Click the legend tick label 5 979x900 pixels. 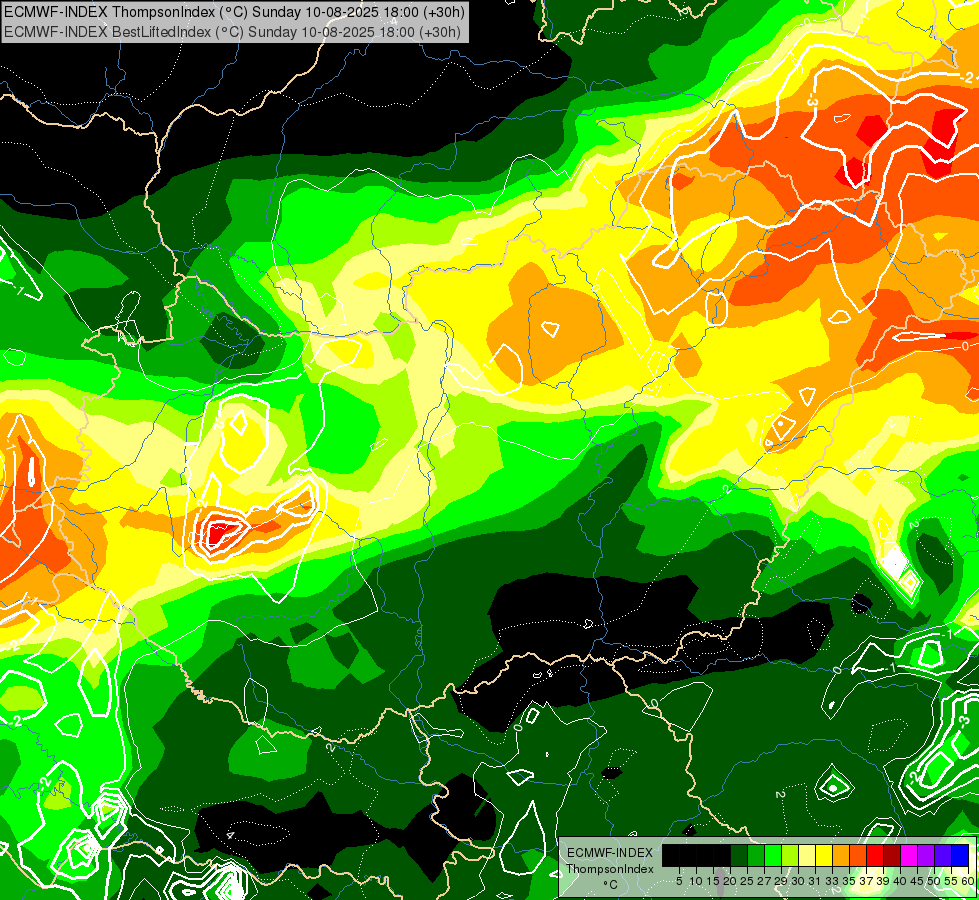point(679,881)
